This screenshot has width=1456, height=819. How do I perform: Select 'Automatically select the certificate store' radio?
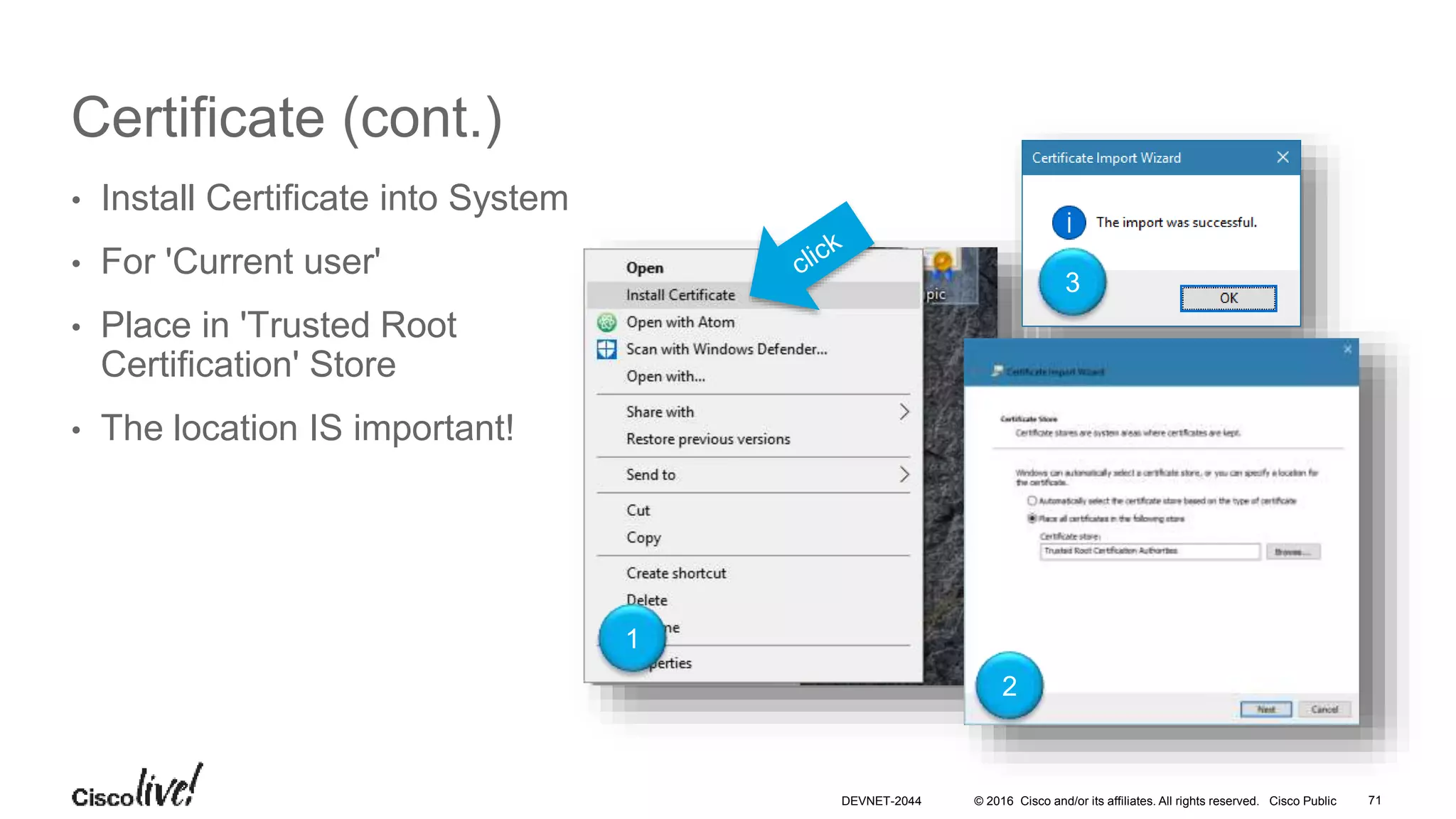click(x=1032, y=501)
